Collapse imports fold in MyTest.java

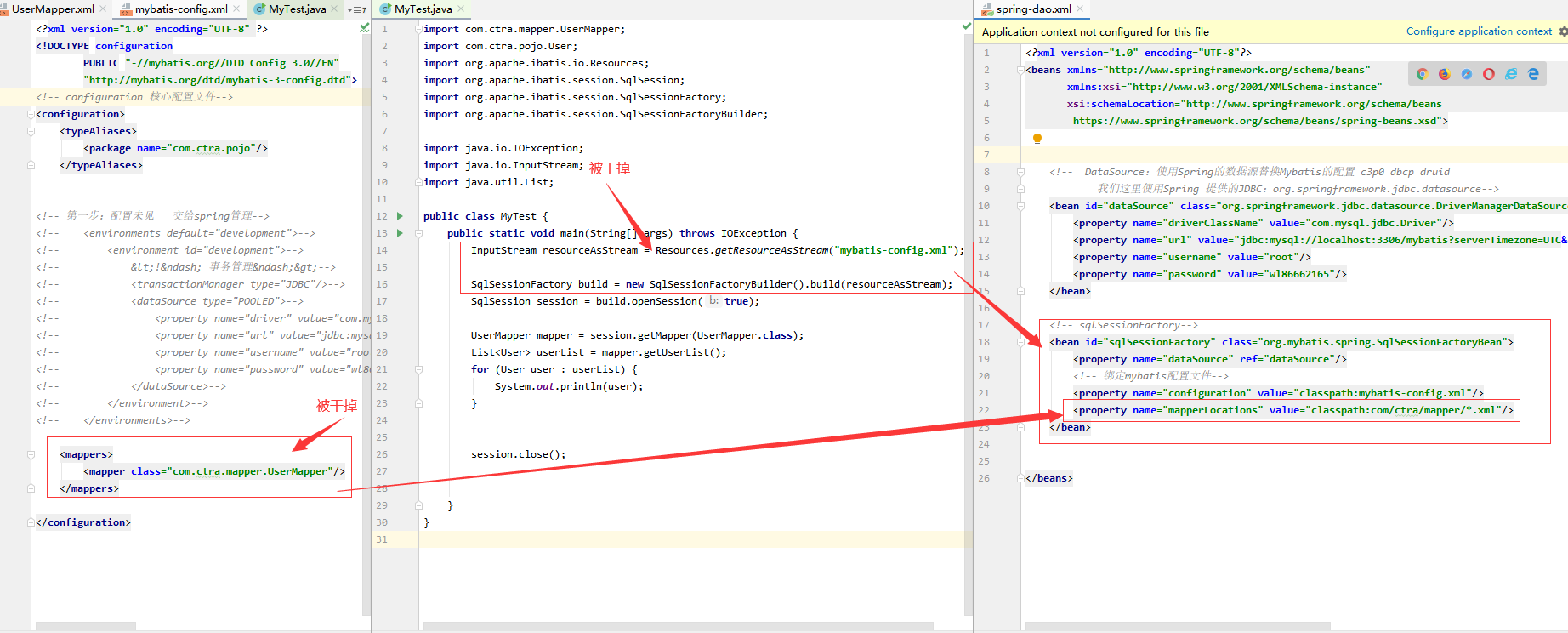coord(418,29)
